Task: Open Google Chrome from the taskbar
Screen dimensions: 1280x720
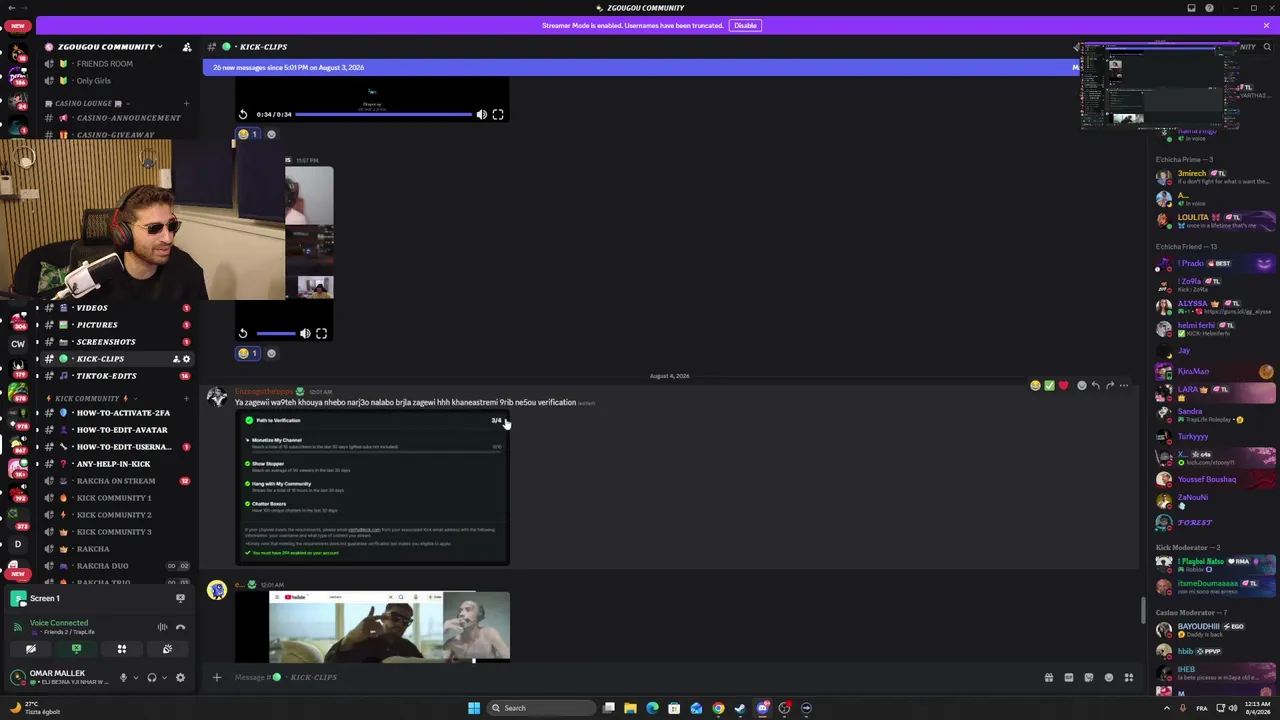Action: point(718,708)
